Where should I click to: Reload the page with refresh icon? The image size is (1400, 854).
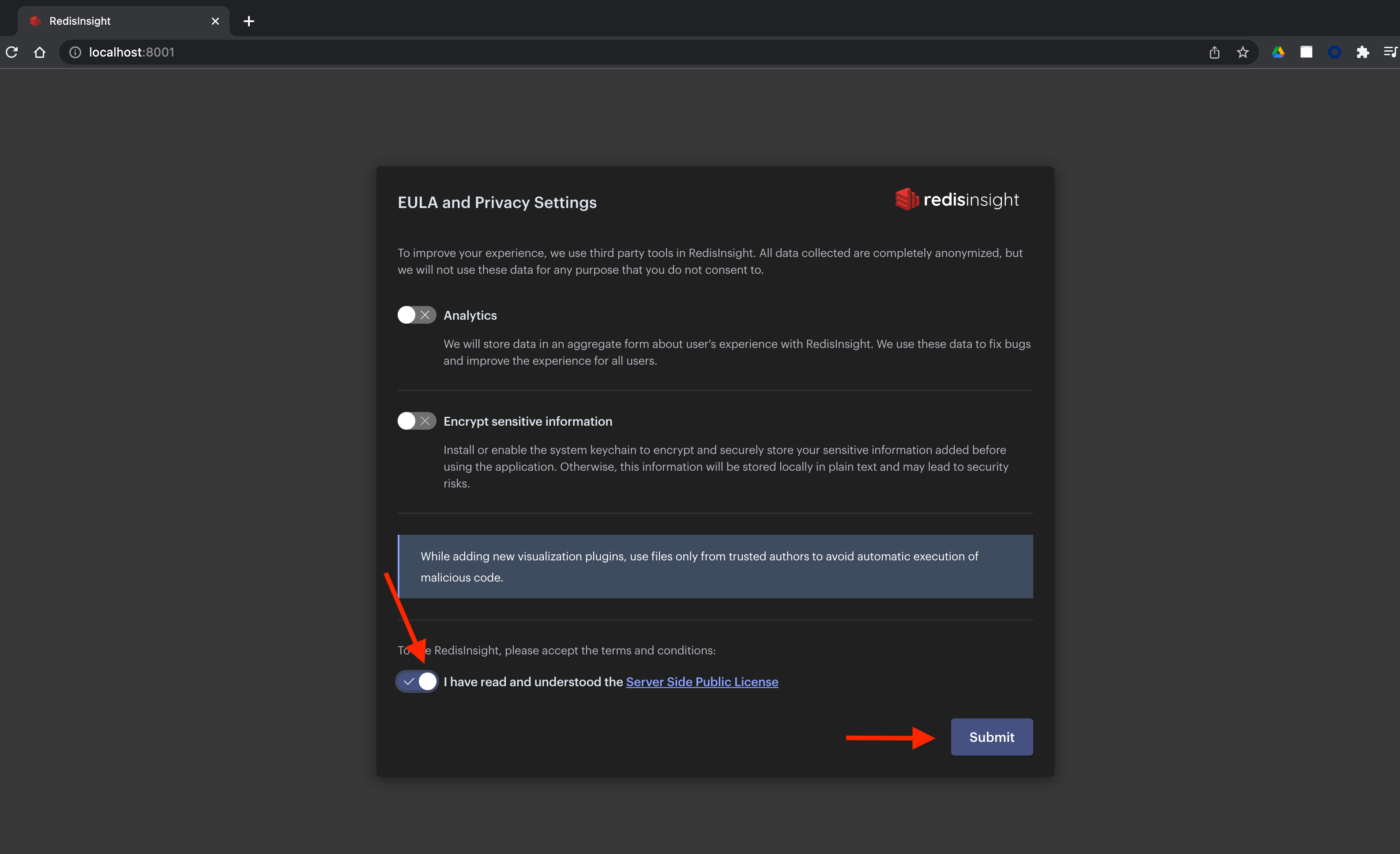click(x=12, y=52)
